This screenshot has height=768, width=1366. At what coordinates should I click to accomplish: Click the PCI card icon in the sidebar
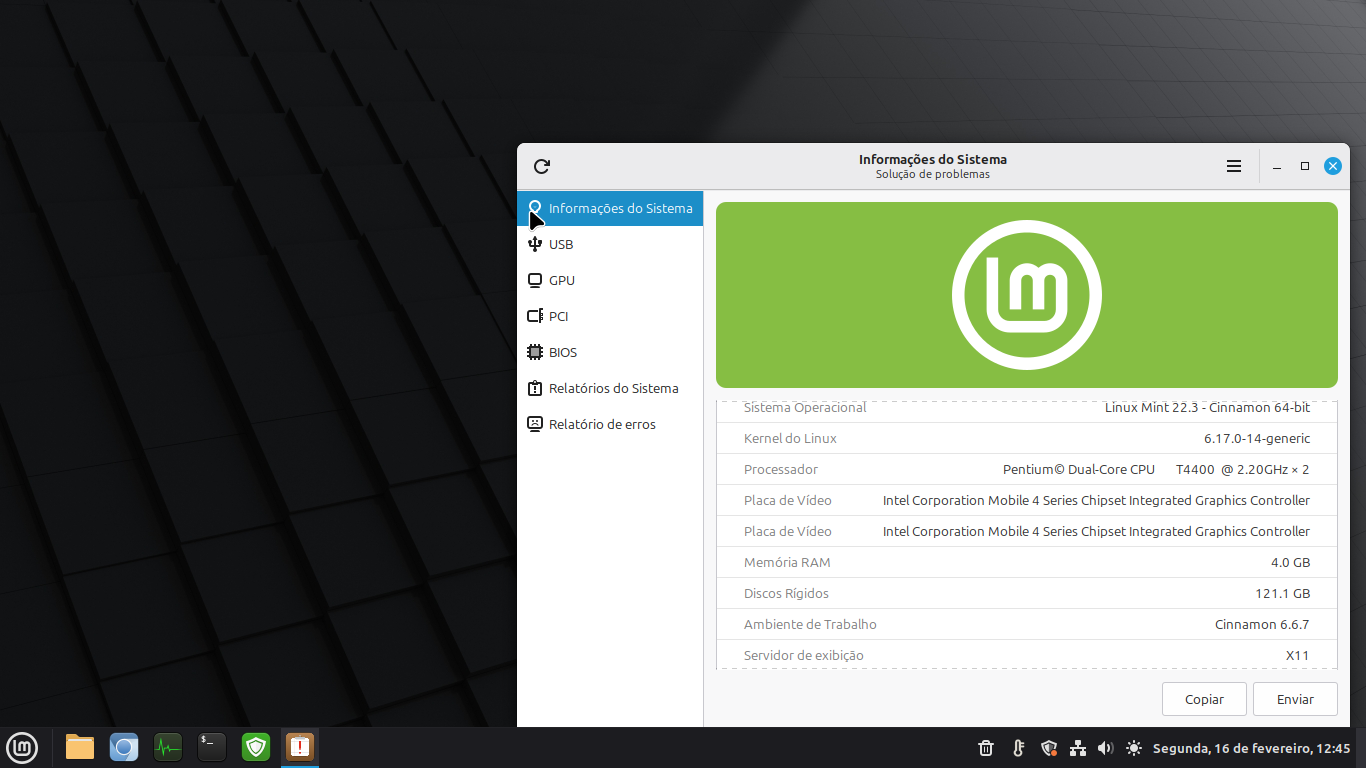coord(534,316)
